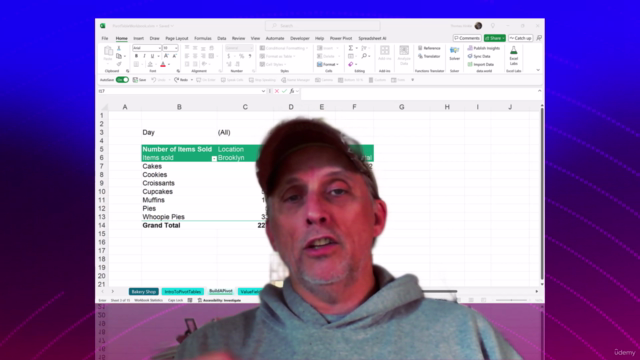
Task: Click the Format Painter brush icon
Action: tap(119, 64)
